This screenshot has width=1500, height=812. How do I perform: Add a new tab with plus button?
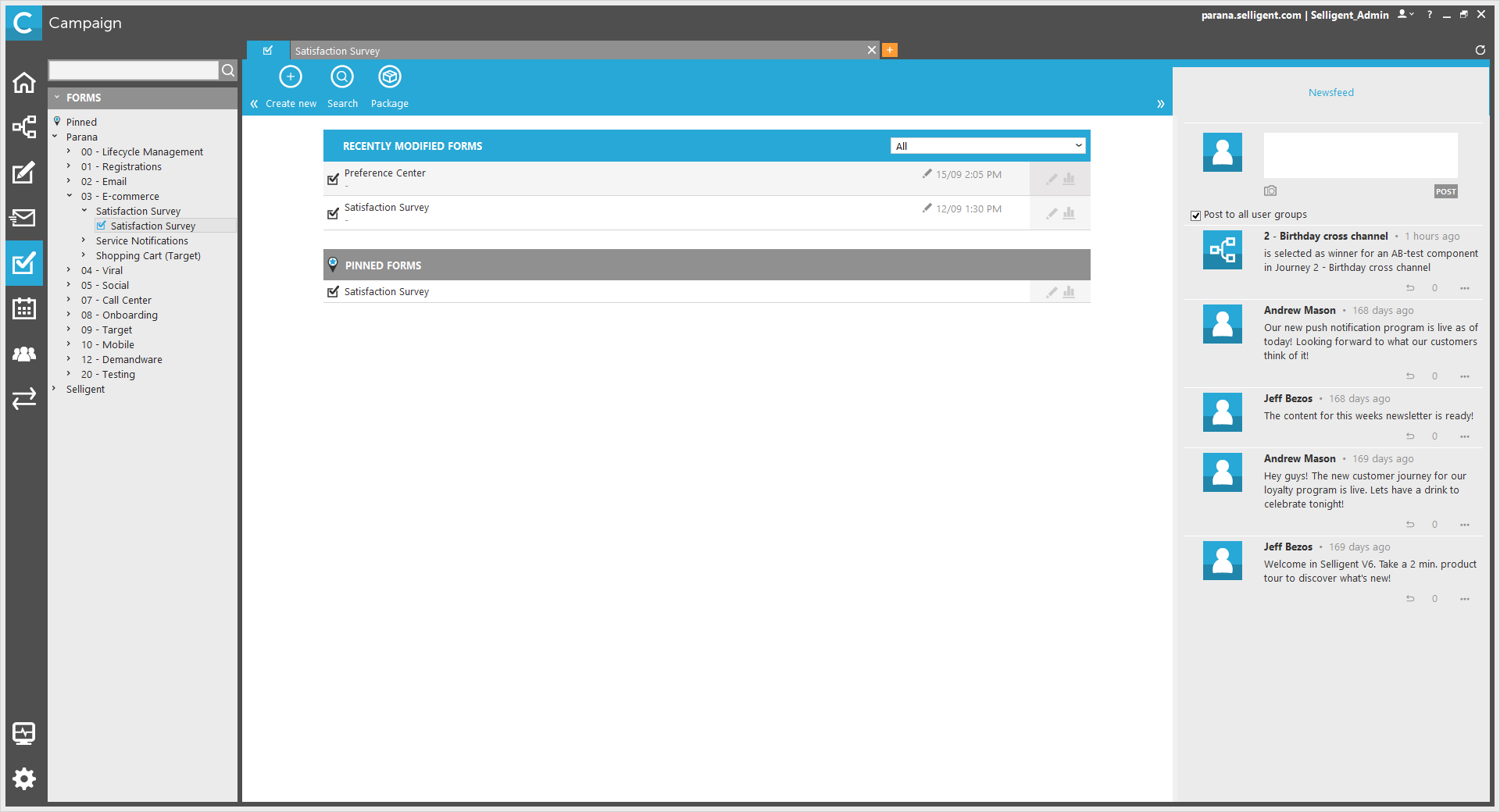point(889,51)
